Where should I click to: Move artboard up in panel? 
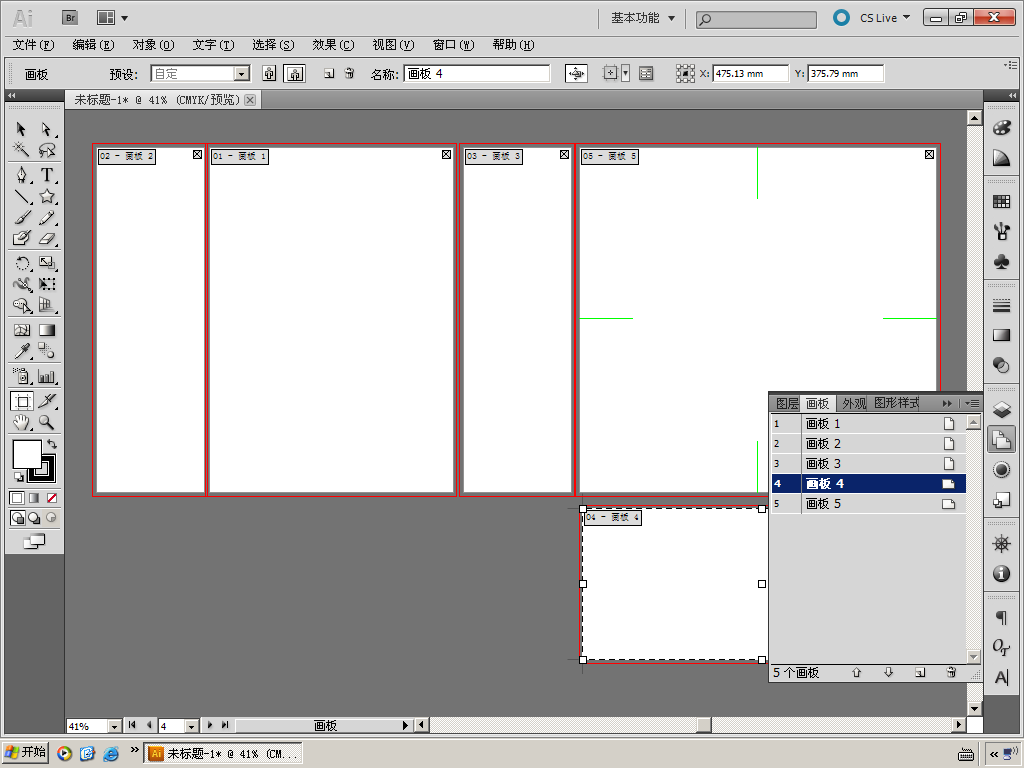click(857, 673)
